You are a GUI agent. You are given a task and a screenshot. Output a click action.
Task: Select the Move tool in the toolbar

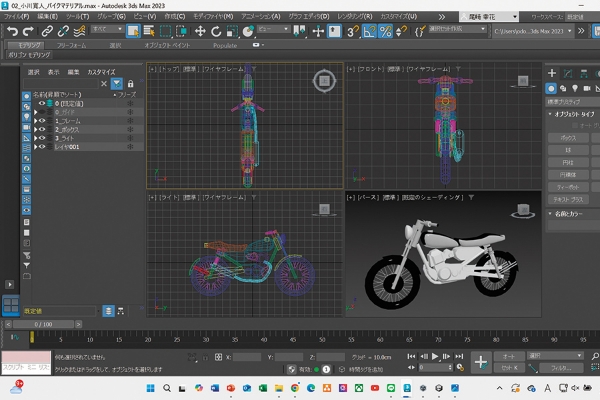pyautogui.click(x=200, y=31)
